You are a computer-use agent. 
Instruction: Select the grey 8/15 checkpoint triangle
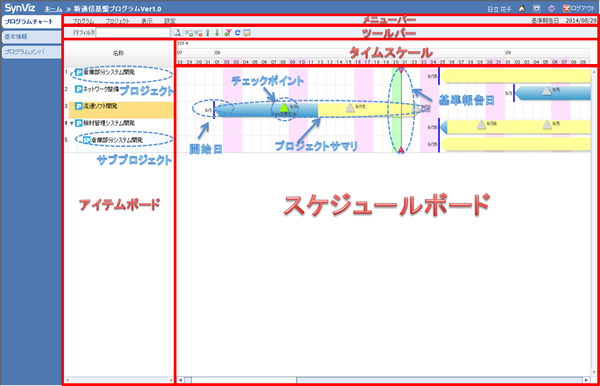[x=350, y=107]
